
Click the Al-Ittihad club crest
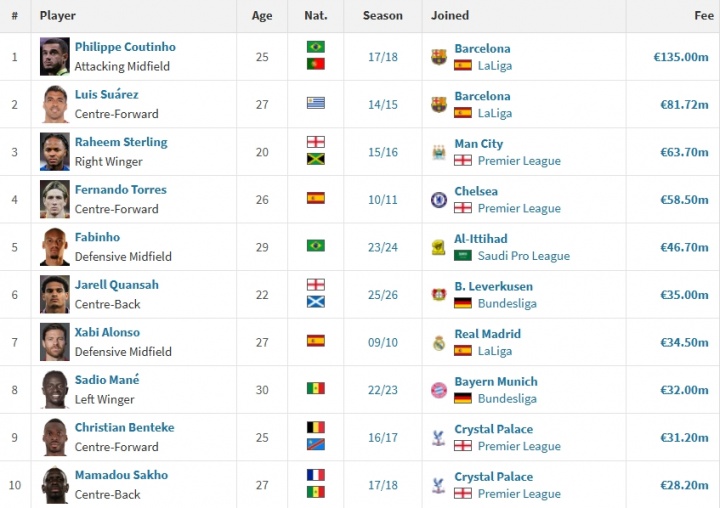(x=438, y=247)
